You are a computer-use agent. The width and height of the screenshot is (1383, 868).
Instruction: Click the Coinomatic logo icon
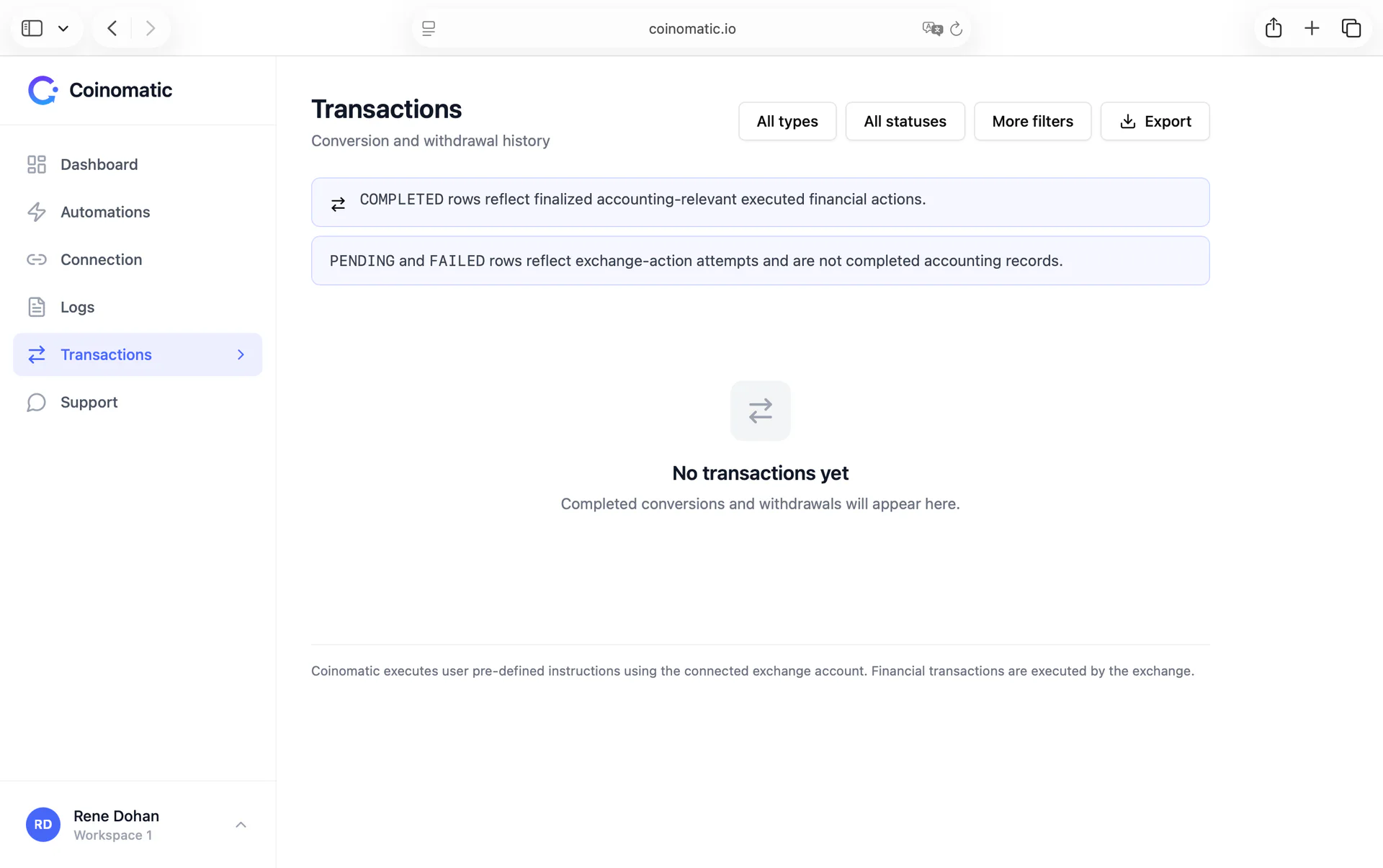point(42,90)
